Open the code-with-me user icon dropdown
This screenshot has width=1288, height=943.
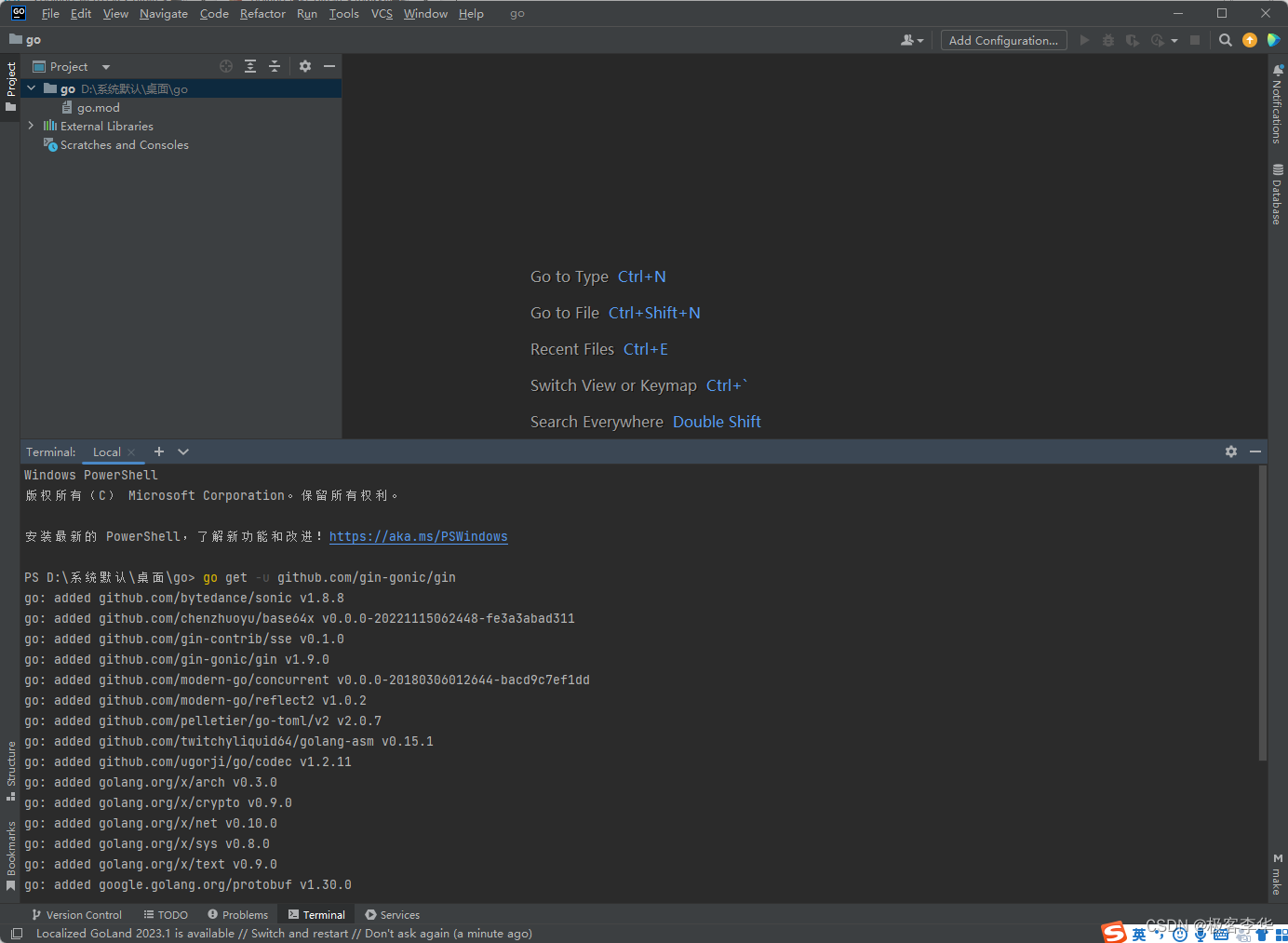[x=912, y=40]
